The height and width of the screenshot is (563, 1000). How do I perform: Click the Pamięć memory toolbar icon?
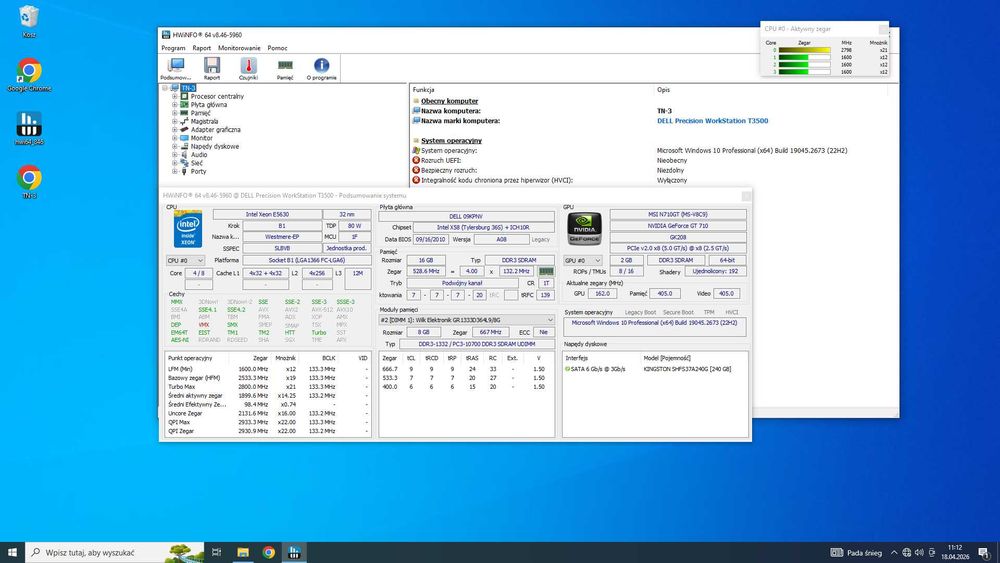pos(285,68)
